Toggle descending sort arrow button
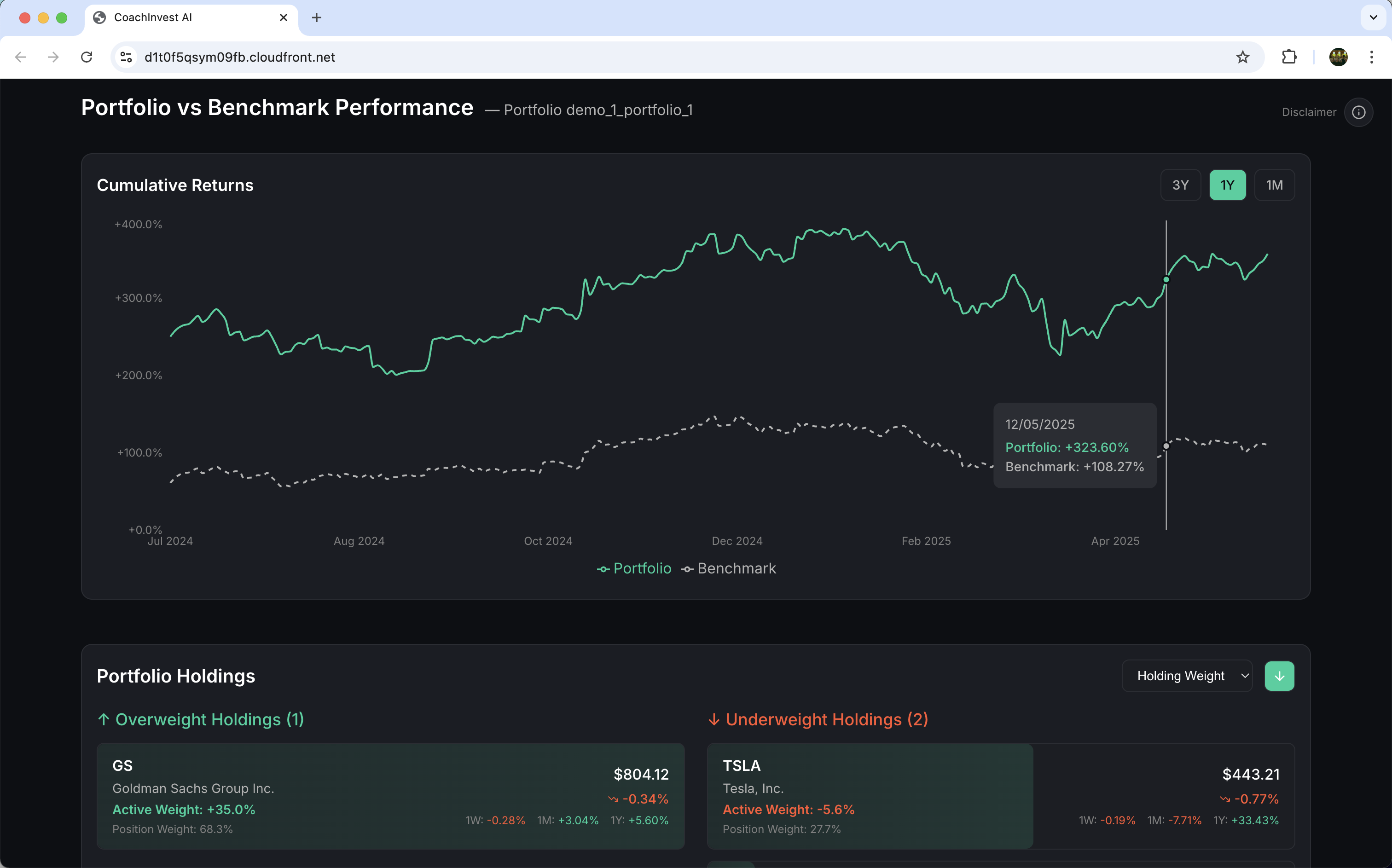 coord(1279,676)
